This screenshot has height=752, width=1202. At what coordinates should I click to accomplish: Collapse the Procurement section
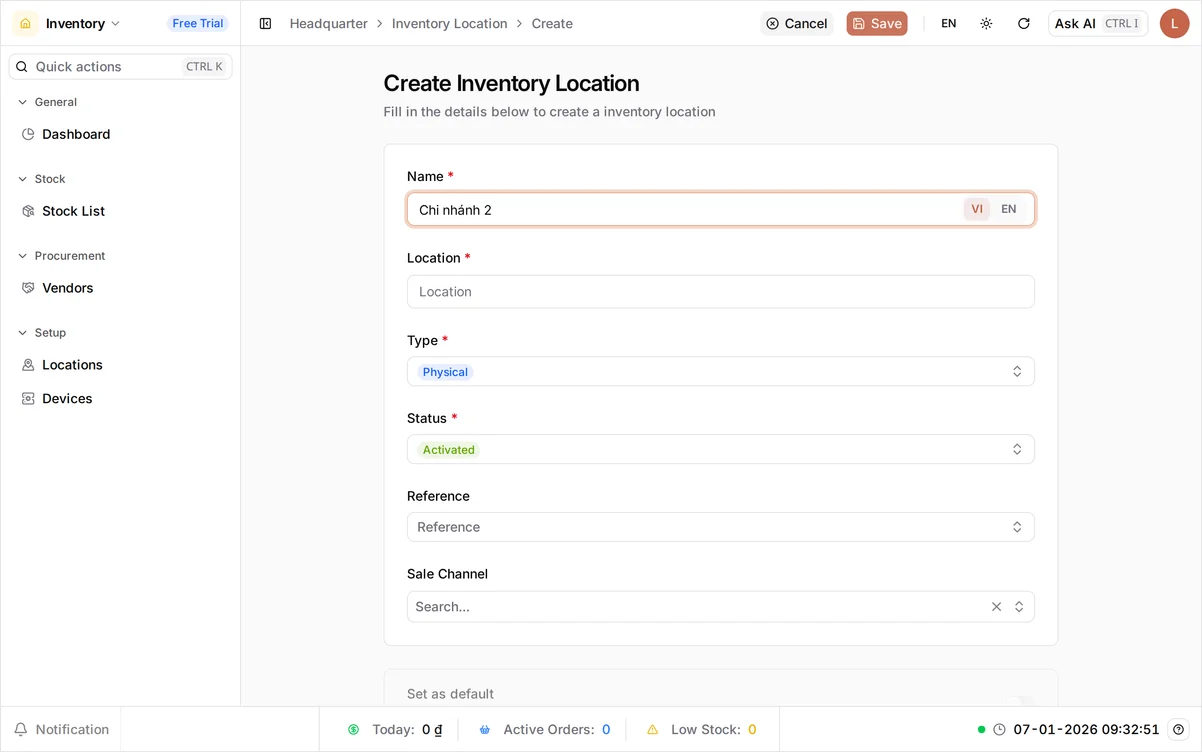(x=62, y=256)
